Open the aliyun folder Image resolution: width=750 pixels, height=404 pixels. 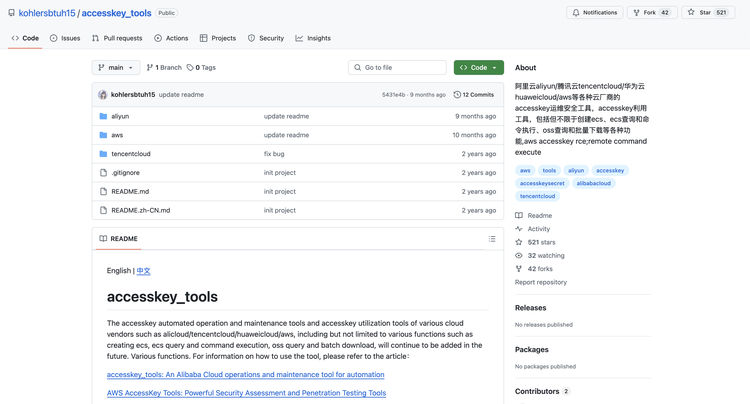[120, 116]
